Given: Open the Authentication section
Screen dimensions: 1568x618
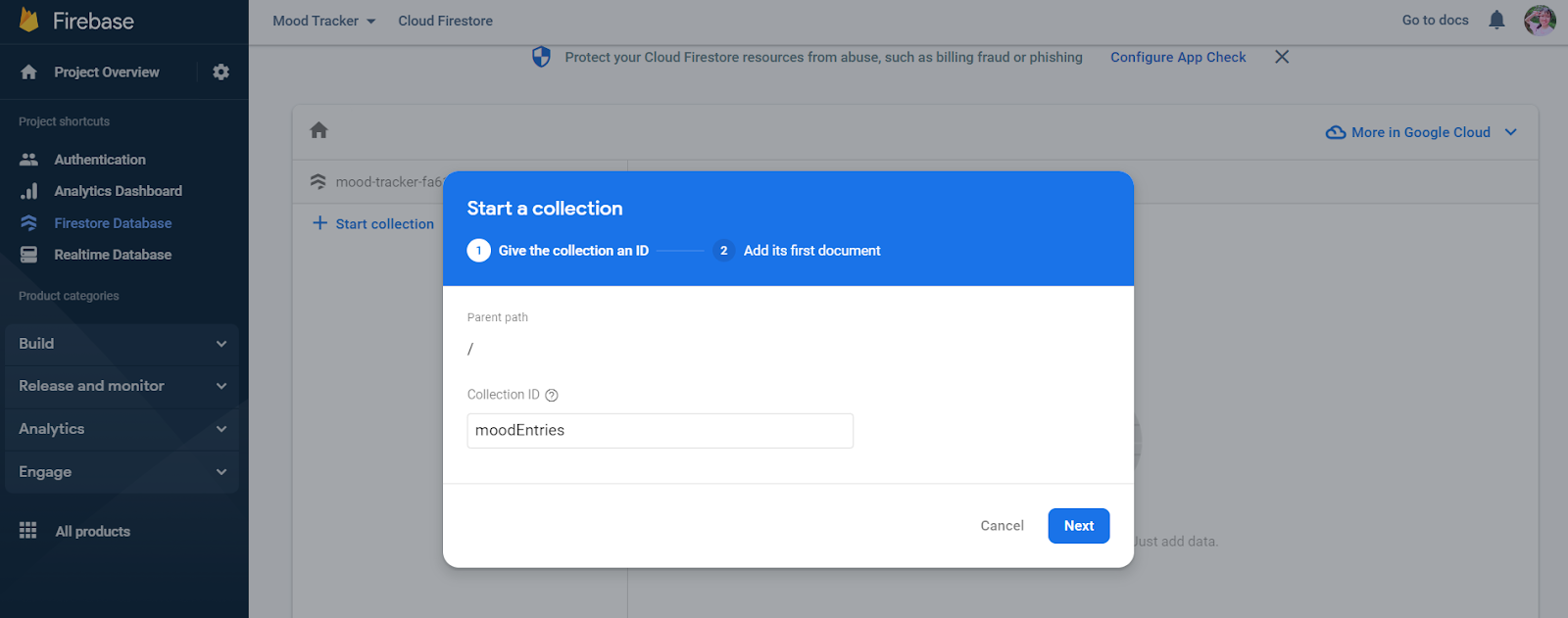Looking at the screenshot, I should click(100, 159).
